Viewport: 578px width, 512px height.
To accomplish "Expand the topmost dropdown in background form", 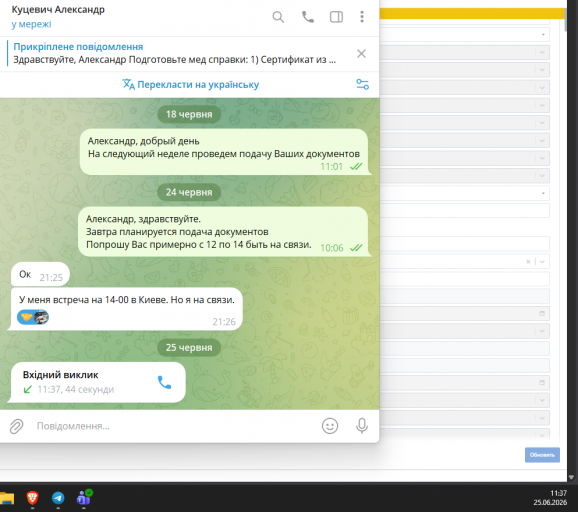I will pyautogui.click(x=543, y=35).
